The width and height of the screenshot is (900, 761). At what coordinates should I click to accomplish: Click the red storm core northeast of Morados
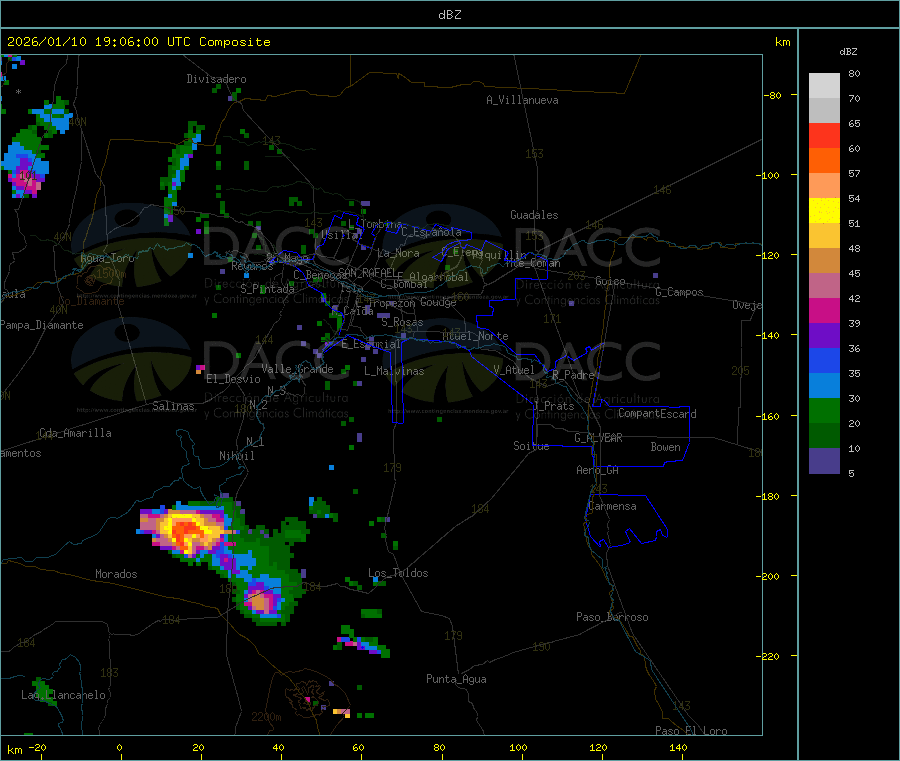point(185,531)
